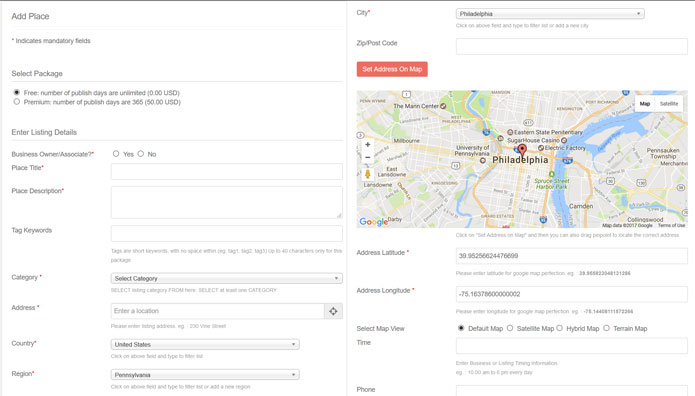Choose Yes for Business Owner/Associate
This screenshot has height=396, width=695.
[x=116, y=154]
